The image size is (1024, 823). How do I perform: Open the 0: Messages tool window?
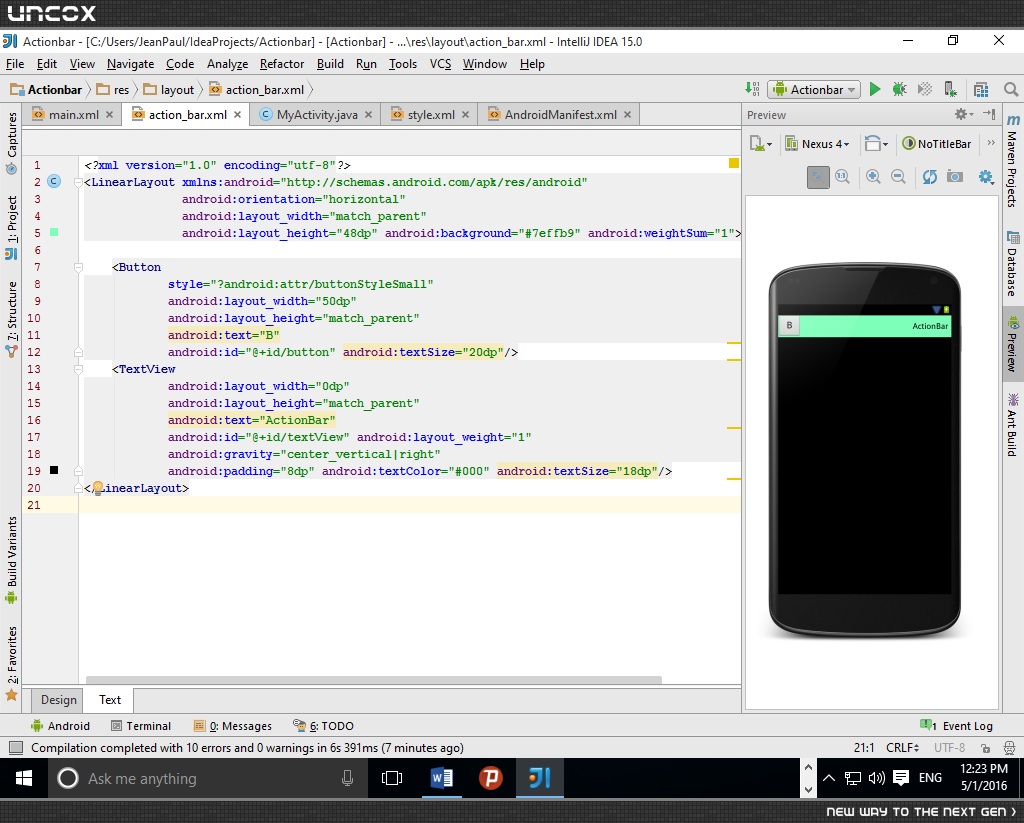[232, 726]
